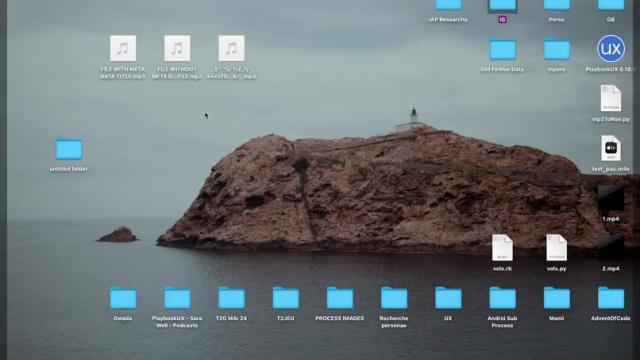Select the folder with the purple tag label
640x360 pixels.
pyautogui.click(x=502, y=6)
